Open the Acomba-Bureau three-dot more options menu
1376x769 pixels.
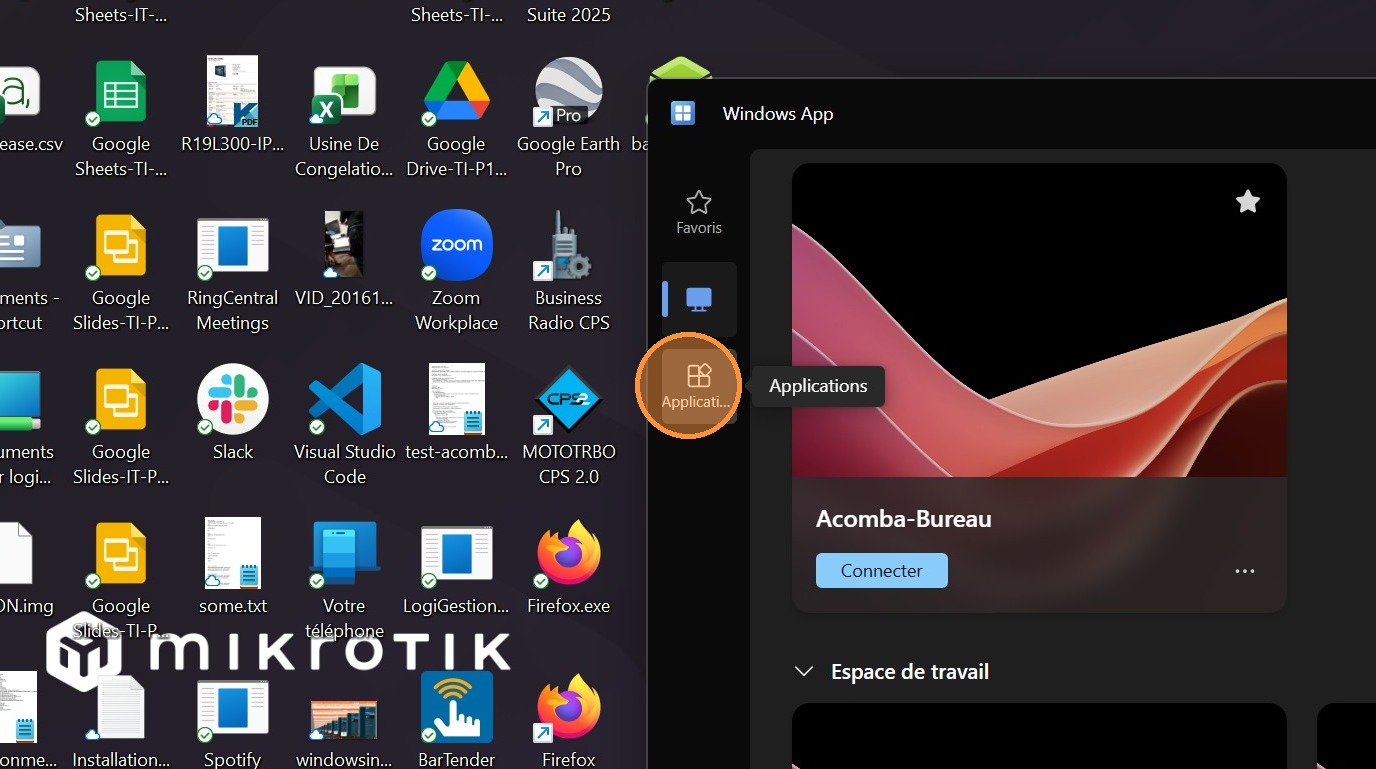pos(1244,571)
